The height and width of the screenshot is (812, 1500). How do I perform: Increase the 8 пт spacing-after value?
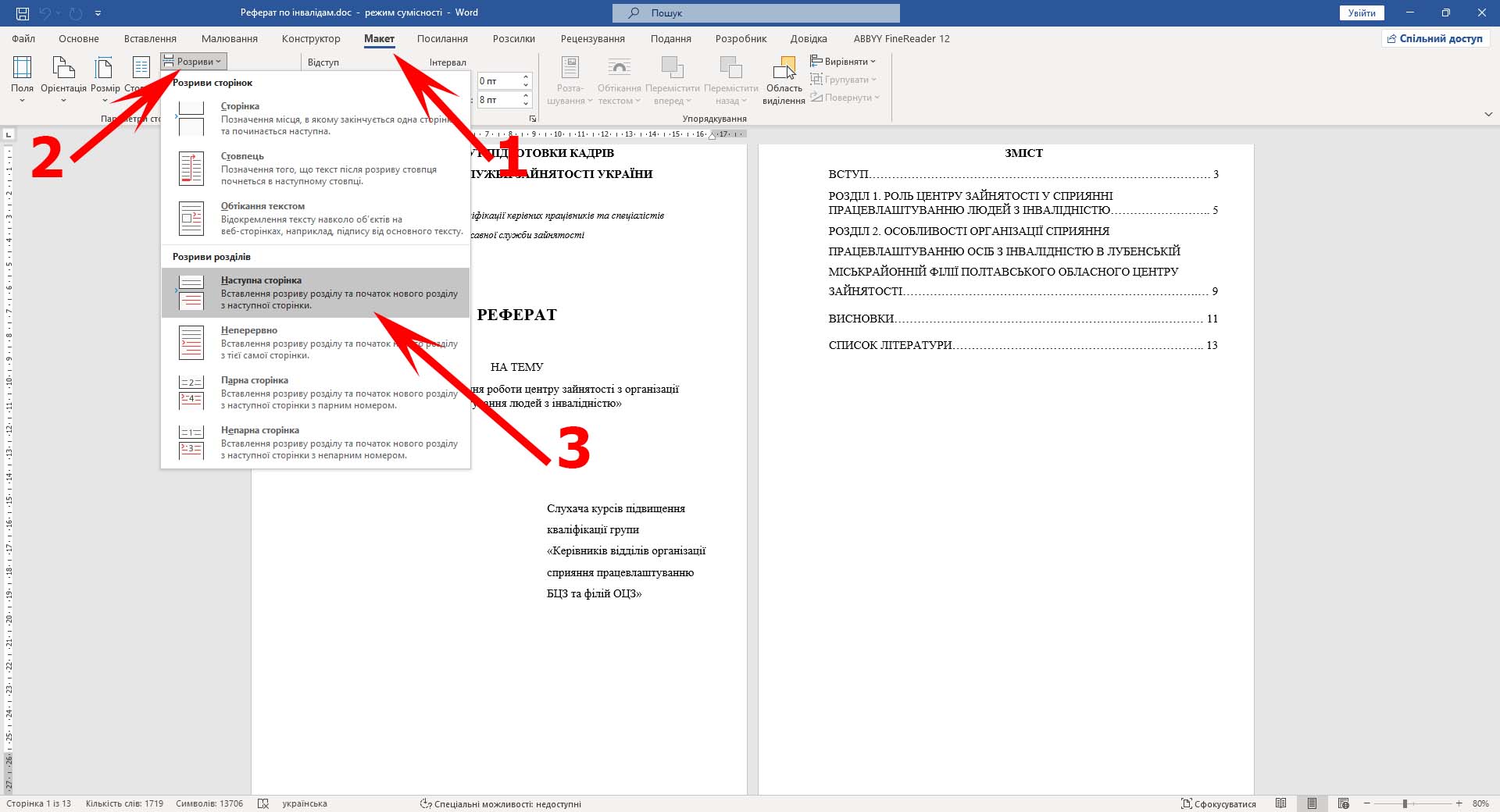tap(526, 96)
